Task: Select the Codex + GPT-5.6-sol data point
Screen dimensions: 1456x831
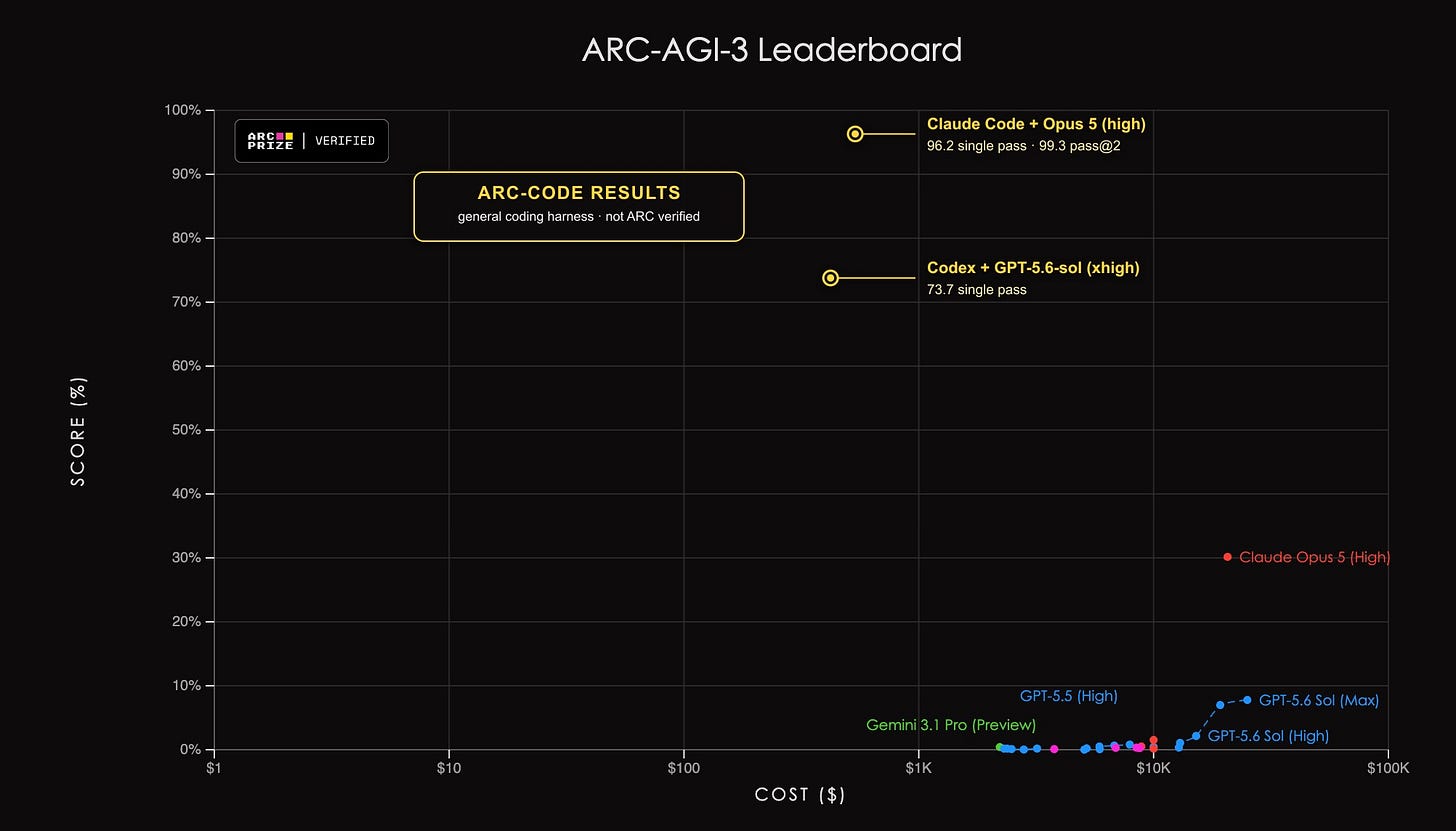Action: tap(830, 278)
